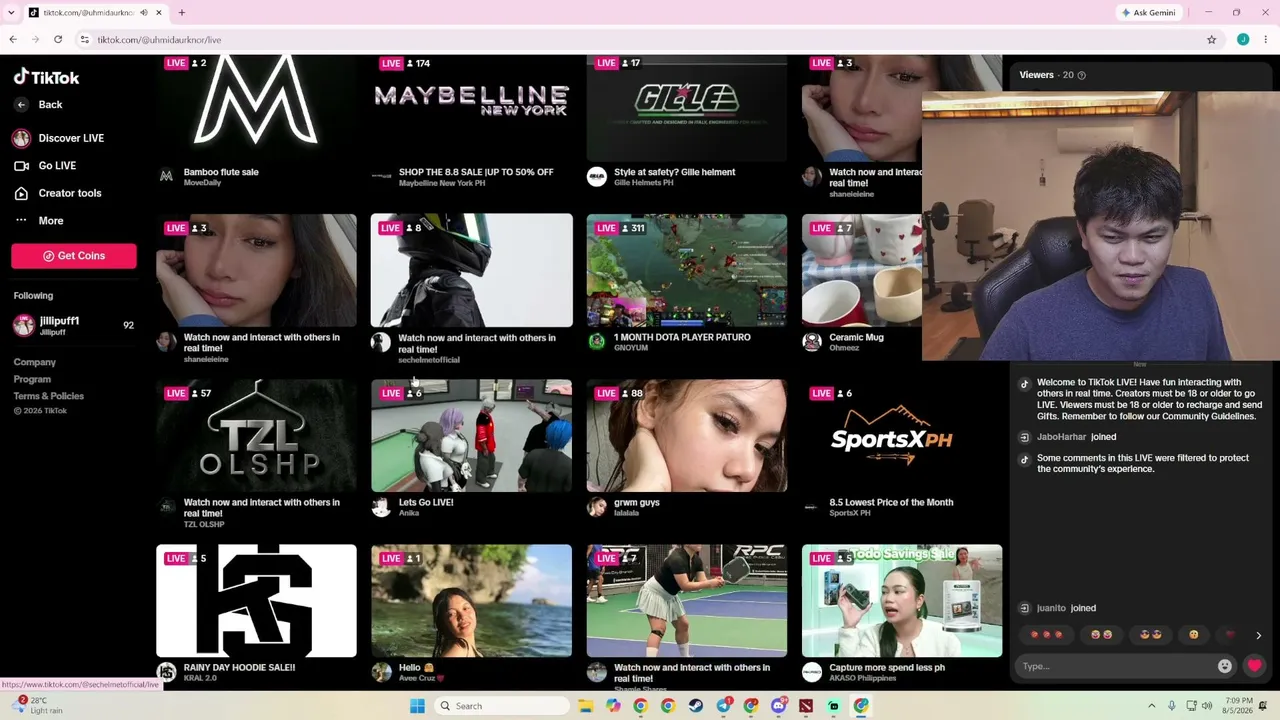The height and width of the screenshot is (720, 1280).
Task: Click the microphone tray icon
Action: pos(1172,706)
